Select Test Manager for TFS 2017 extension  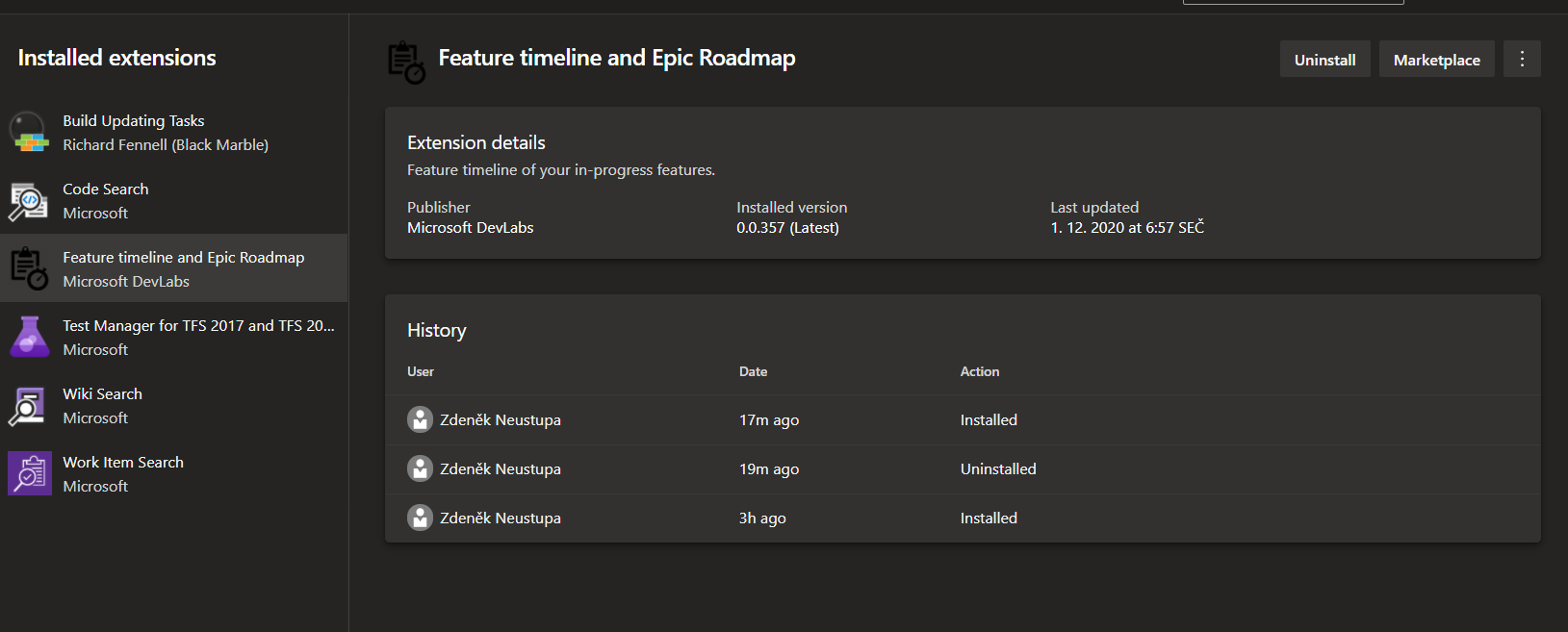[x=174, y=337]
